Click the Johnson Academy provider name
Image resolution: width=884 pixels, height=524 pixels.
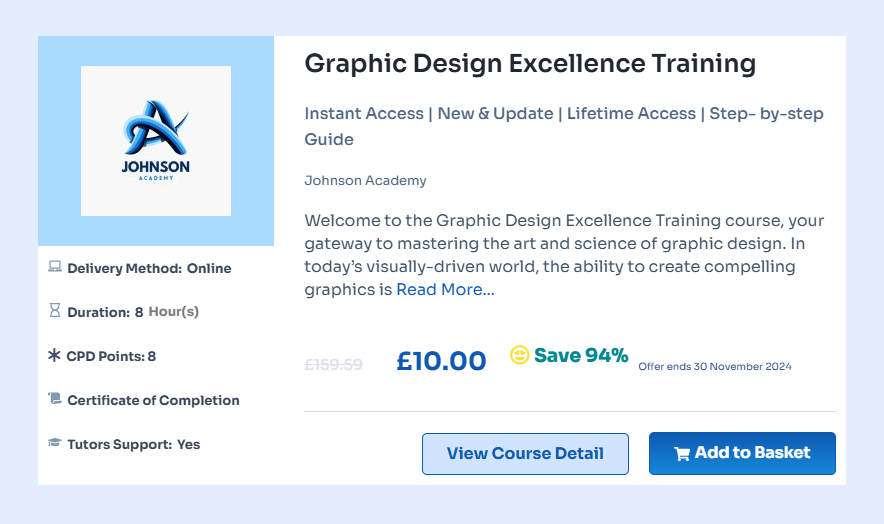365,181
